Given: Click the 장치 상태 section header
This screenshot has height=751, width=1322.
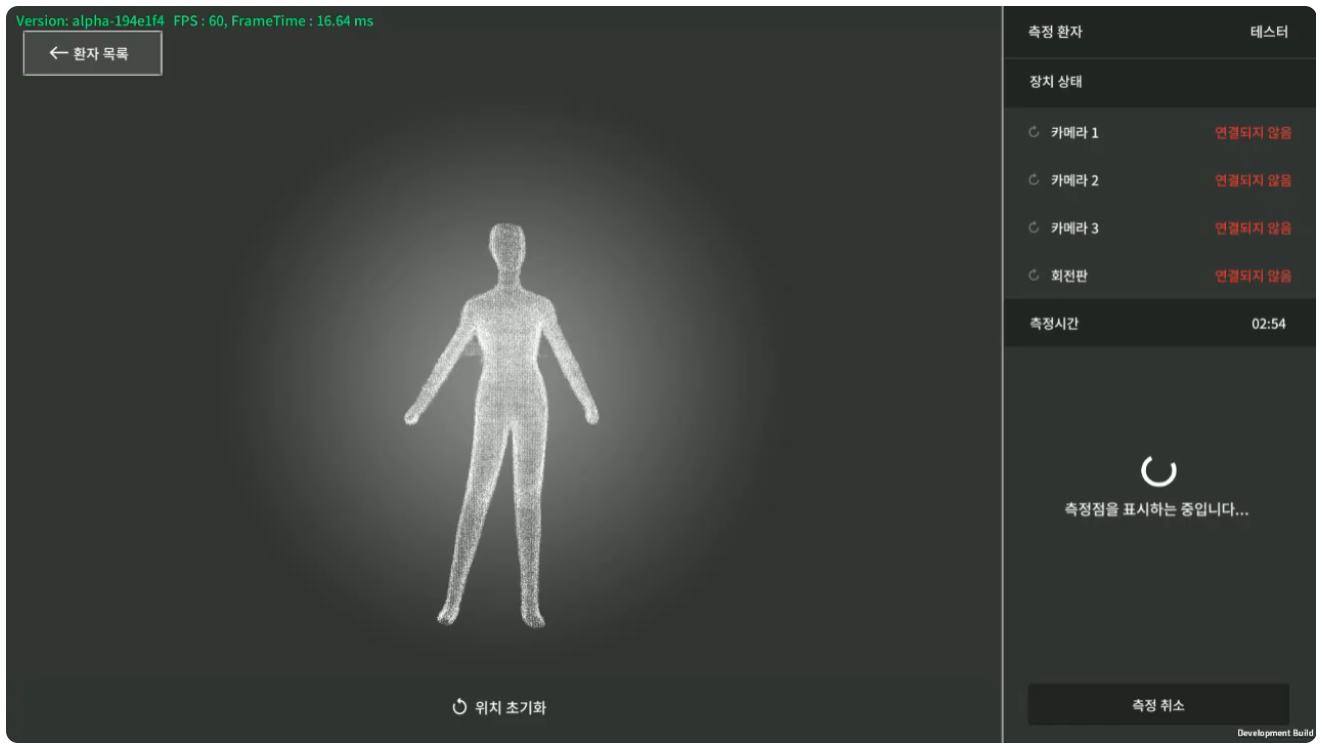Looking at the screenshot, I should [1056, 82].
